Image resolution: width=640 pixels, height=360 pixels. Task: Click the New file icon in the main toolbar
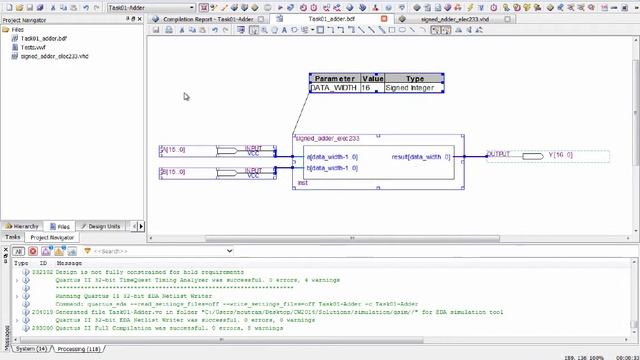point(9,7)
